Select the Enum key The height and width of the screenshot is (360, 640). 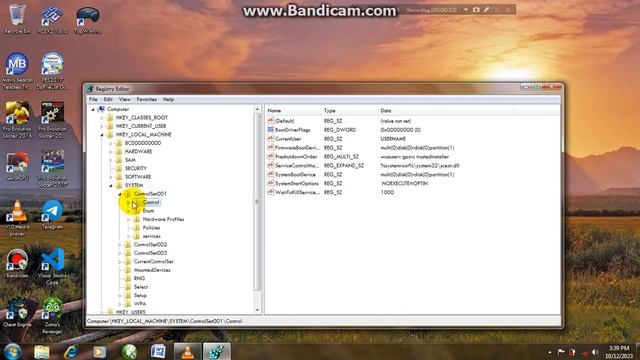tap(149, 211)
